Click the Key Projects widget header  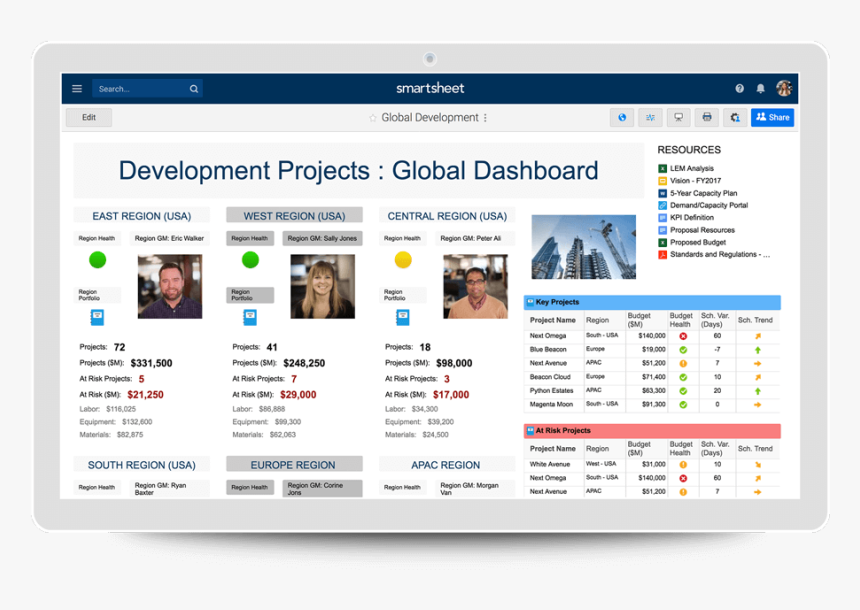coord(652,302)
